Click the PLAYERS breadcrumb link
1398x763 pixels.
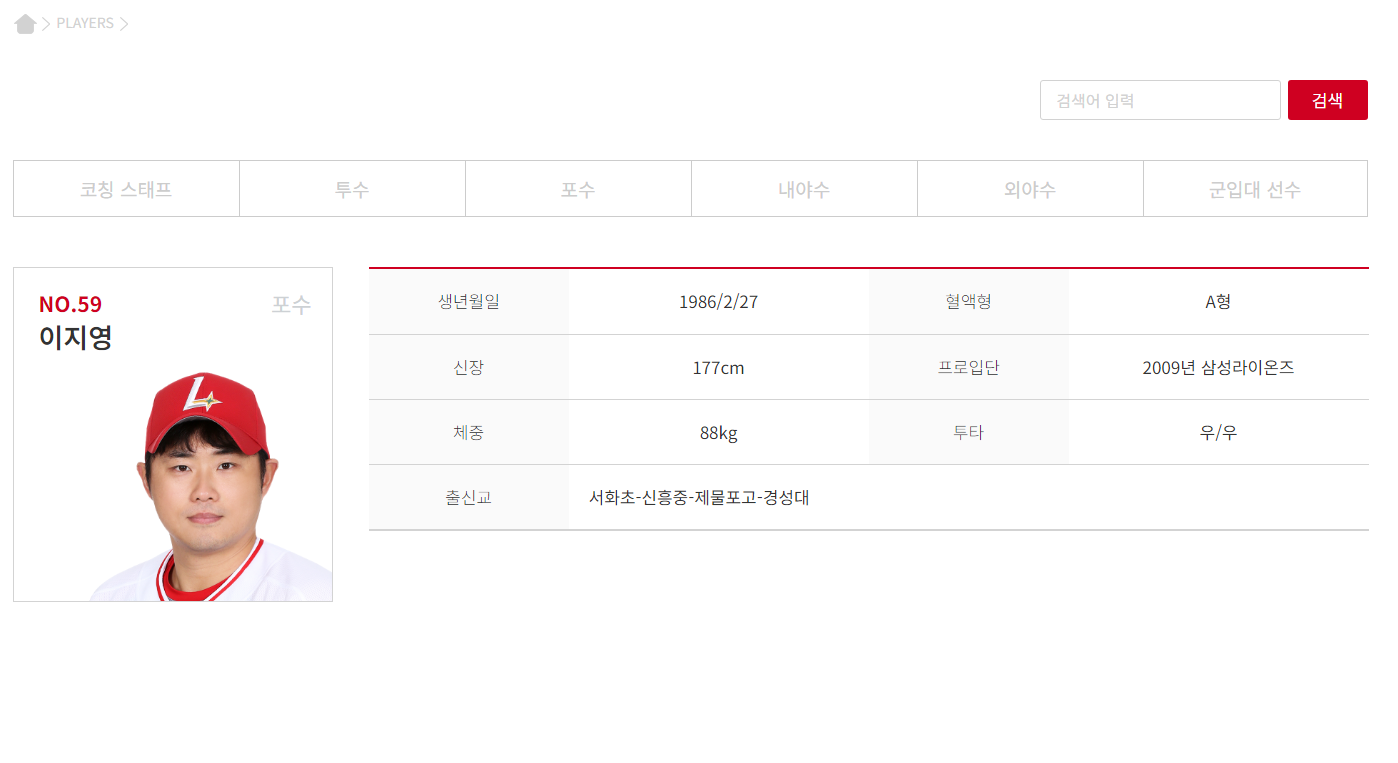coord(85,23)
